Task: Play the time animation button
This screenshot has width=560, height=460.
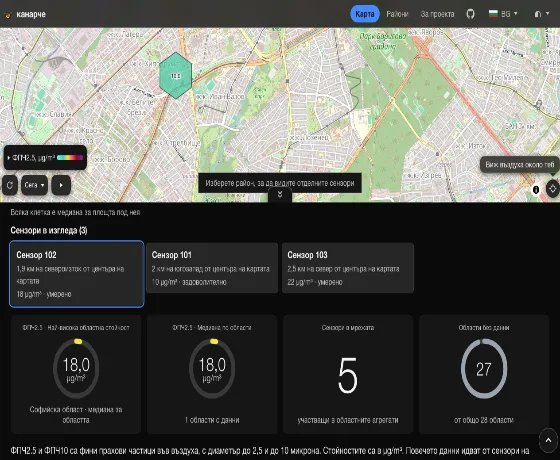Action: [61, 185]
